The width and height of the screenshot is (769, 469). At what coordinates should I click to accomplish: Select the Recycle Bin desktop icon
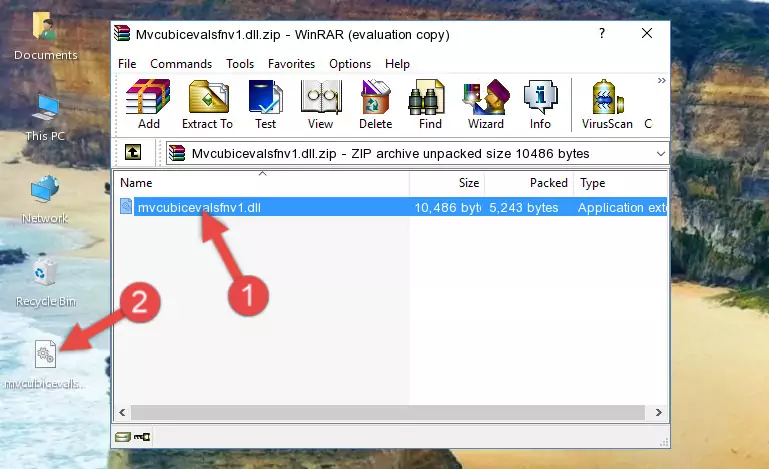[45, 284]
